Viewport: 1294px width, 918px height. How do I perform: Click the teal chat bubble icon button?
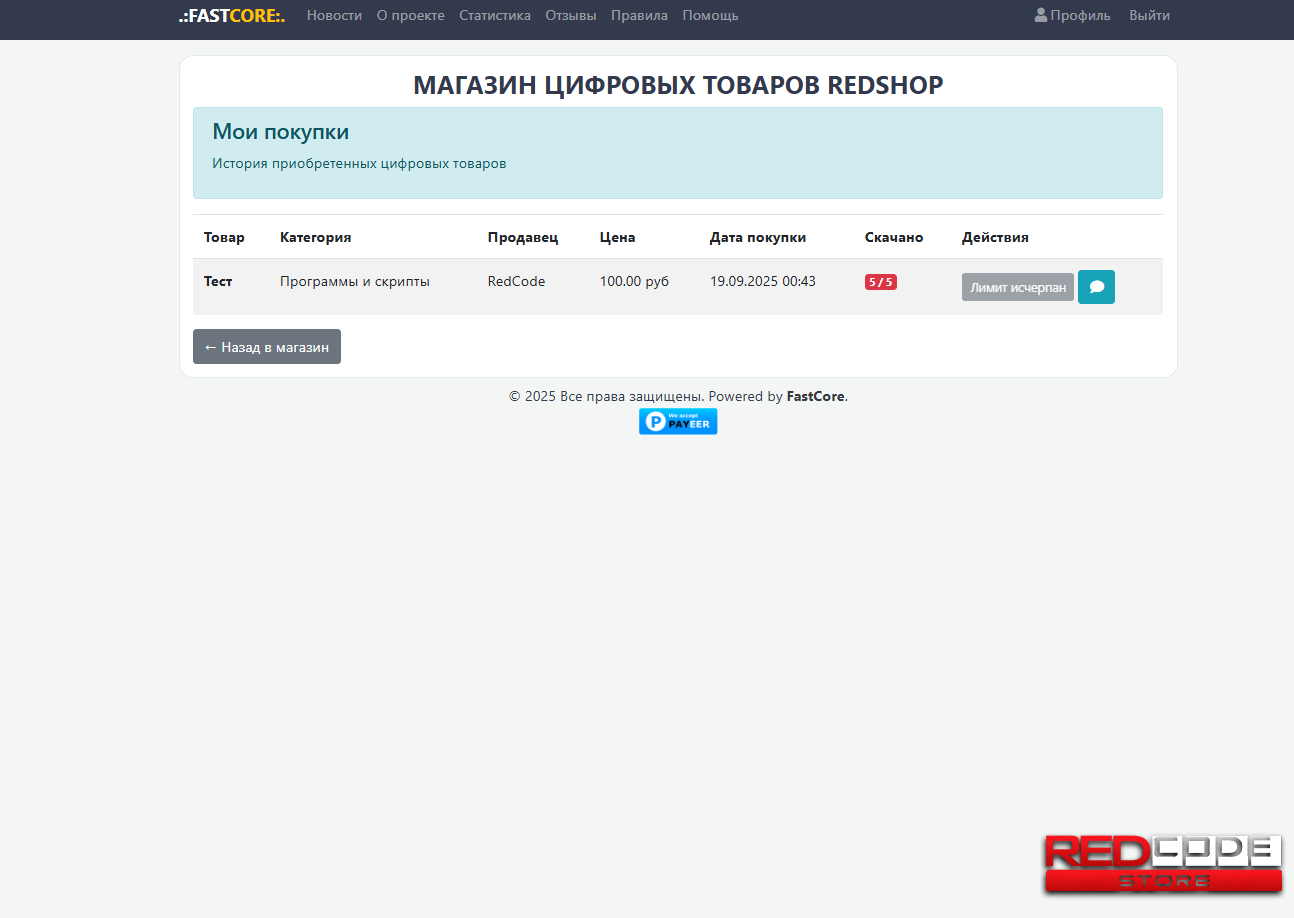[1096, 287]
